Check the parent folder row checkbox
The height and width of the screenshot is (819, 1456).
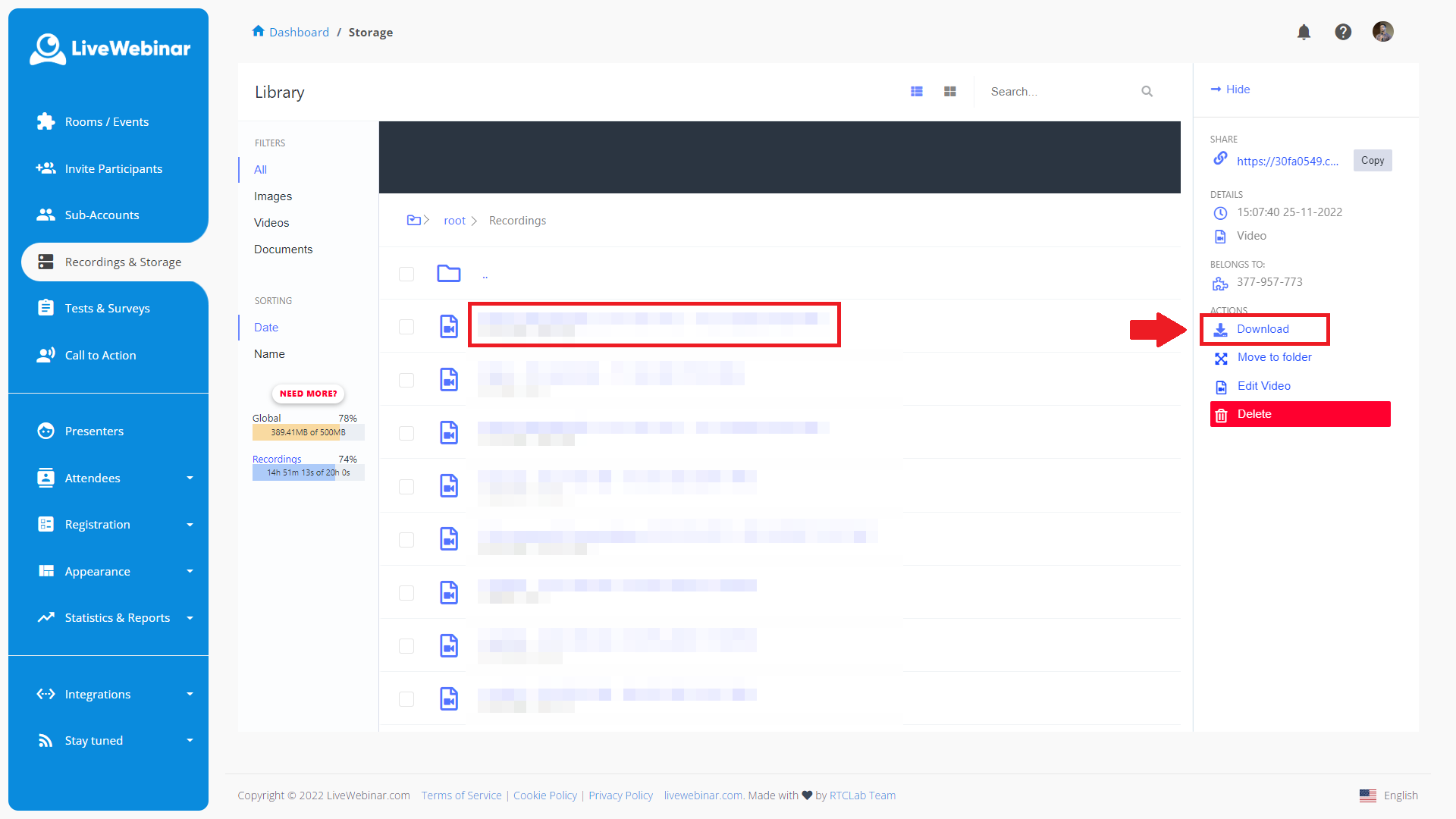click(406, 274)
